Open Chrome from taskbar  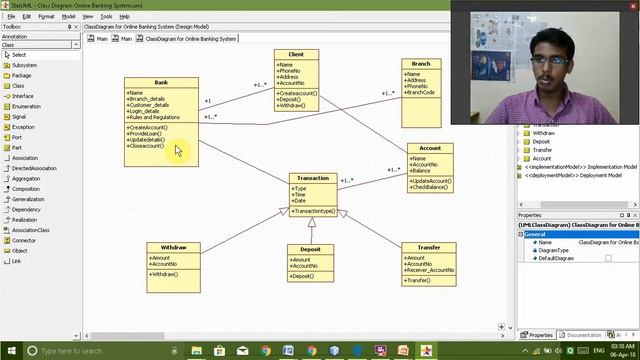pos(266,351)
